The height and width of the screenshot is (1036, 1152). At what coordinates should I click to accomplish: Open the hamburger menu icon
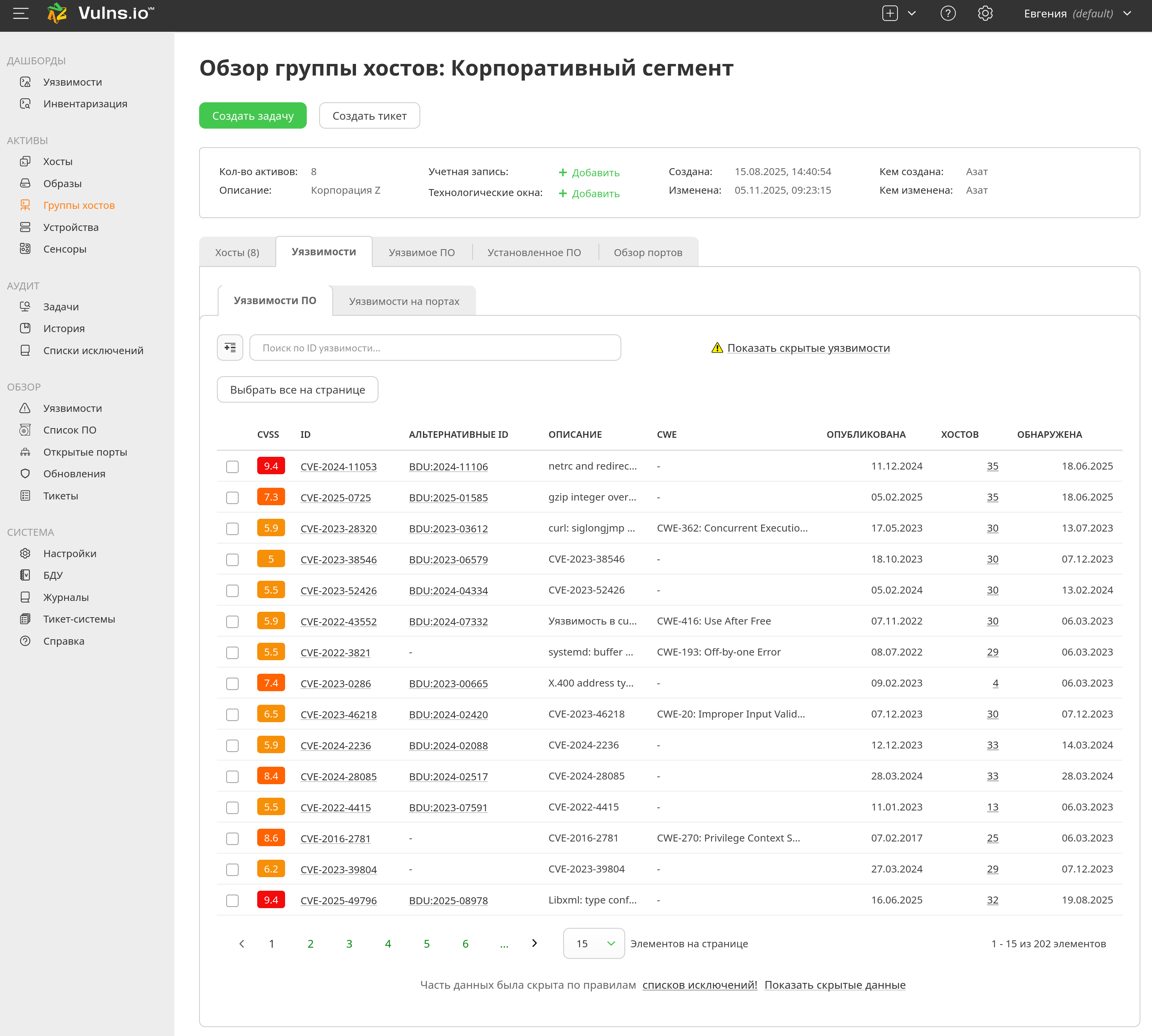(21, 14)
